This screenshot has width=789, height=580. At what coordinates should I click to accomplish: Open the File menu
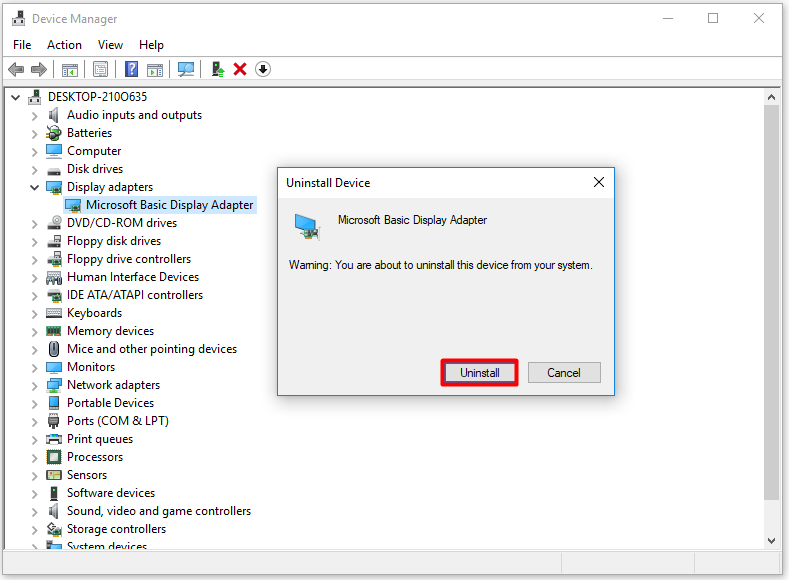pyautogui.click(x=22, y=45)
